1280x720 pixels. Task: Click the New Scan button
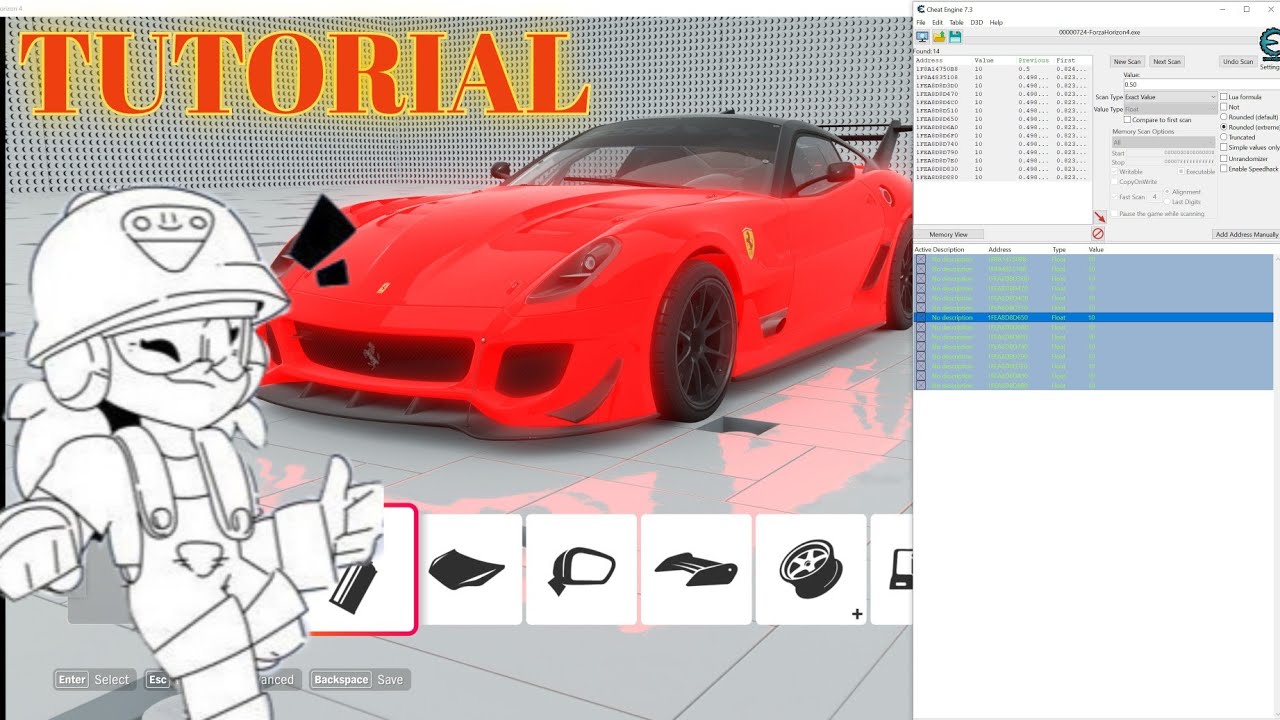1127,62
